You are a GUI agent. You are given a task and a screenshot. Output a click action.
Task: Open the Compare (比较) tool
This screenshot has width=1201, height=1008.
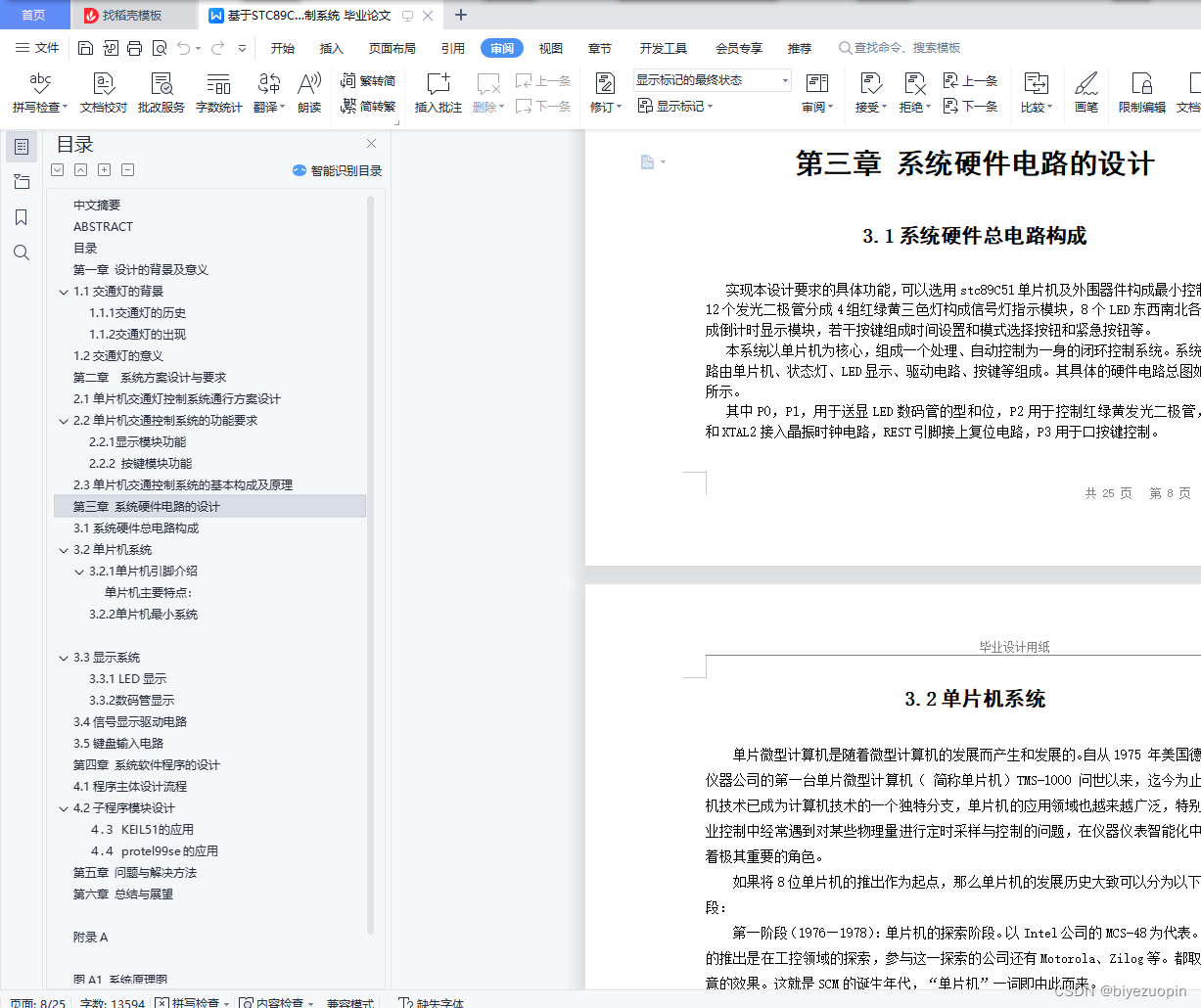click(1036, 93)
